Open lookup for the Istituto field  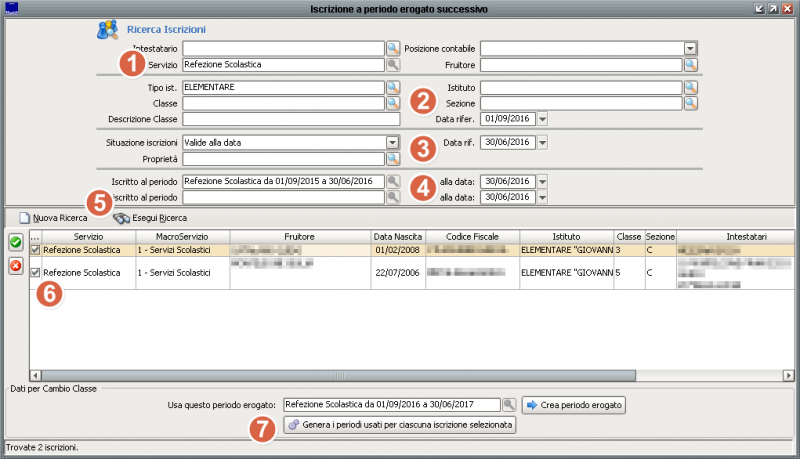click(690, 88)
